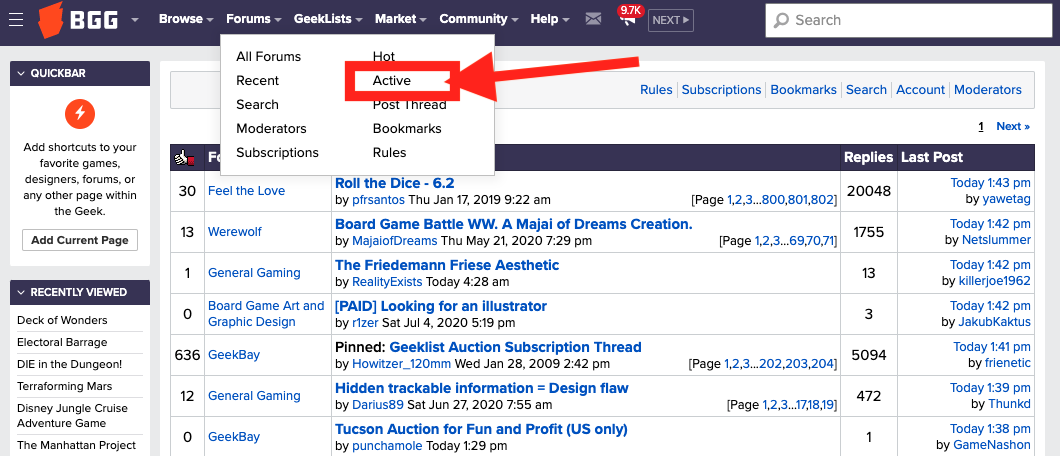Open the Help dropdown menu
The width and height of the screenshot is (1060, 456).
(x=550, y=20)
